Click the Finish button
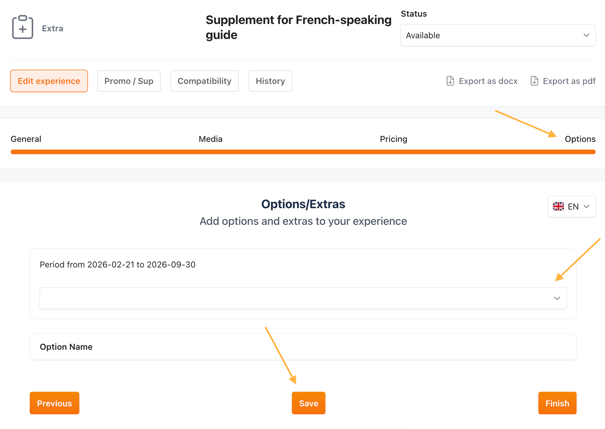The image size is (605, 429). (557, 403)
